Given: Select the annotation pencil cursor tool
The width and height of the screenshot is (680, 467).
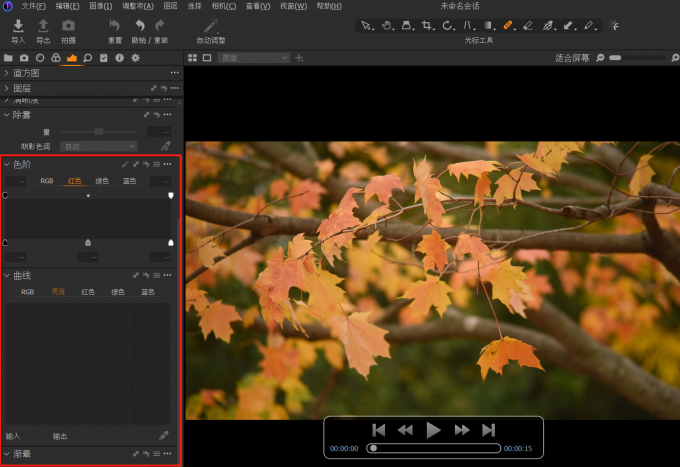Looking at the screenshot, I should point(588,26).
